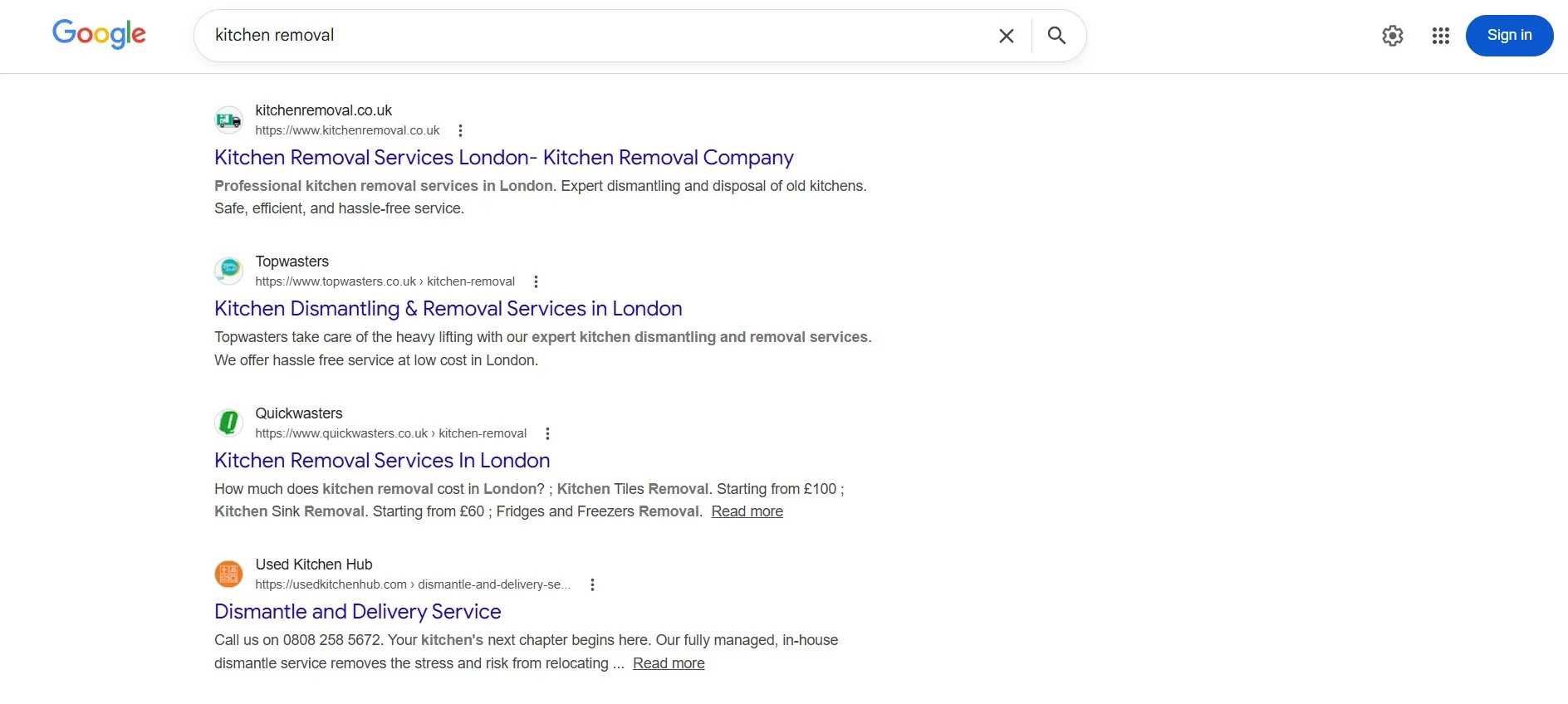Viewport: 1568px width, 704px height.
Task: Click the kitchenremoval.co.uk van favicon
Action: coord(228,120)
